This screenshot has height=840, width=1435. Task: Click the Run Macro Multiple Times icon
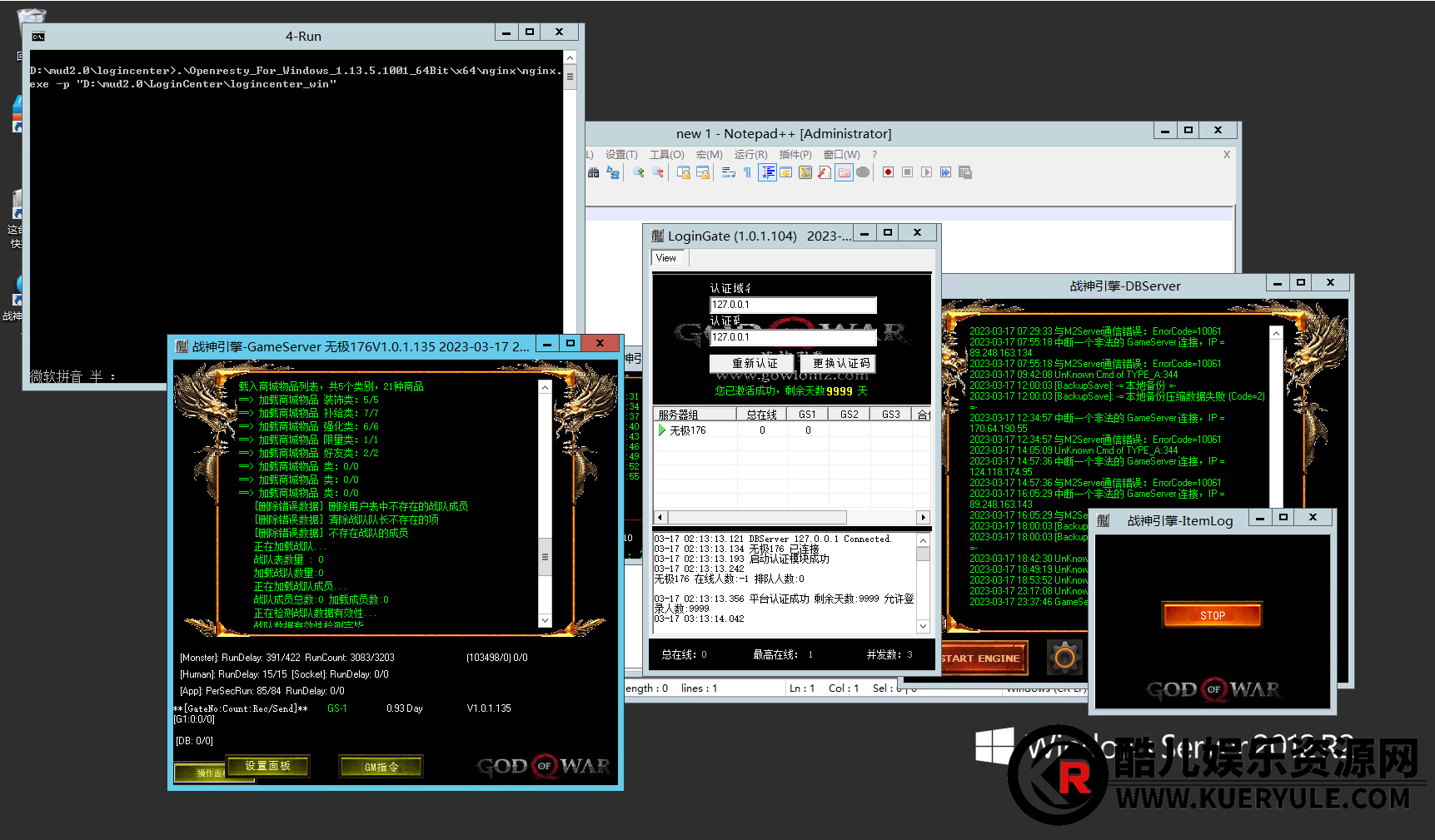945,172
